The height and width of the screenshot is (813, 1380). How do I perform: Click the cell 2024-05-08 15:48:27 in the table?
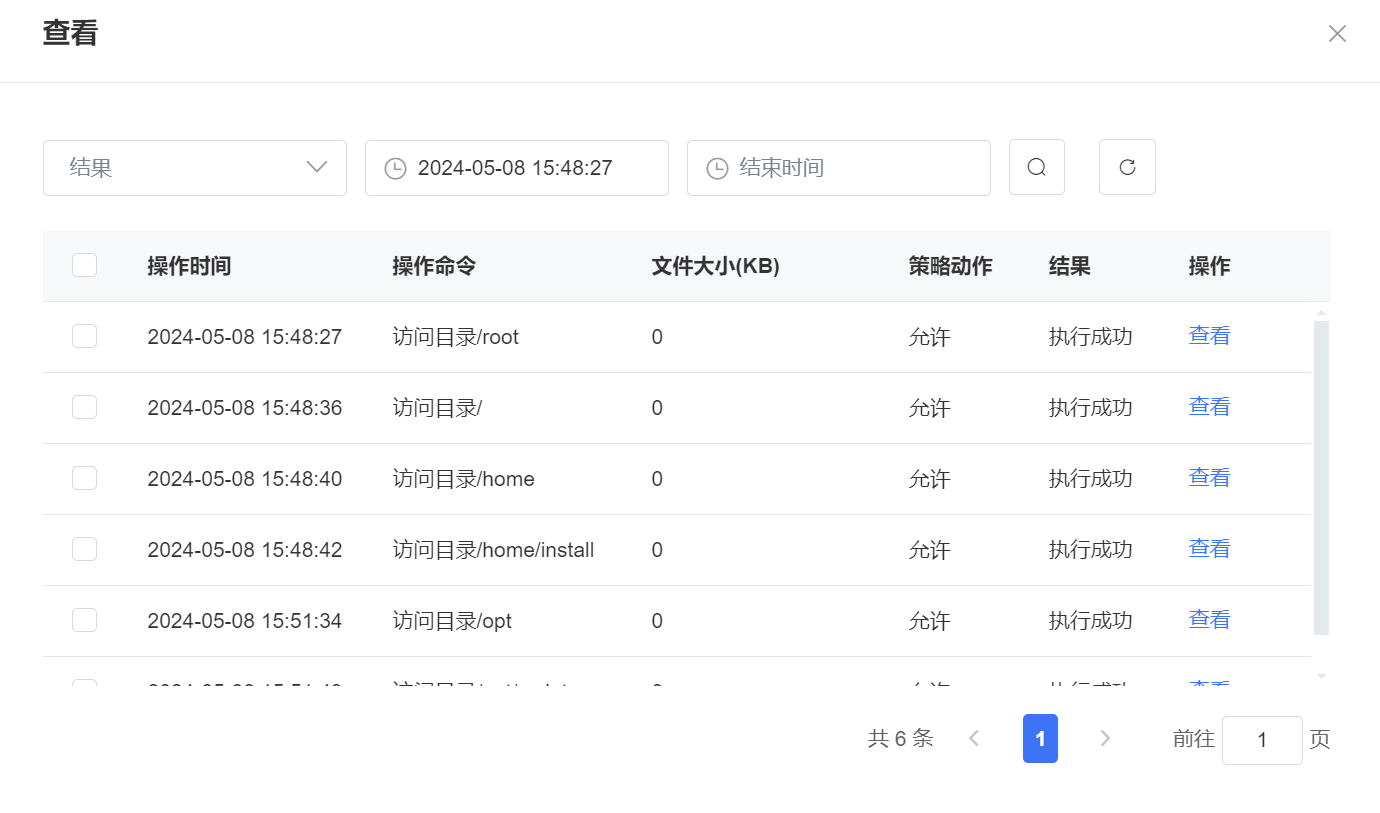[245, 337]
